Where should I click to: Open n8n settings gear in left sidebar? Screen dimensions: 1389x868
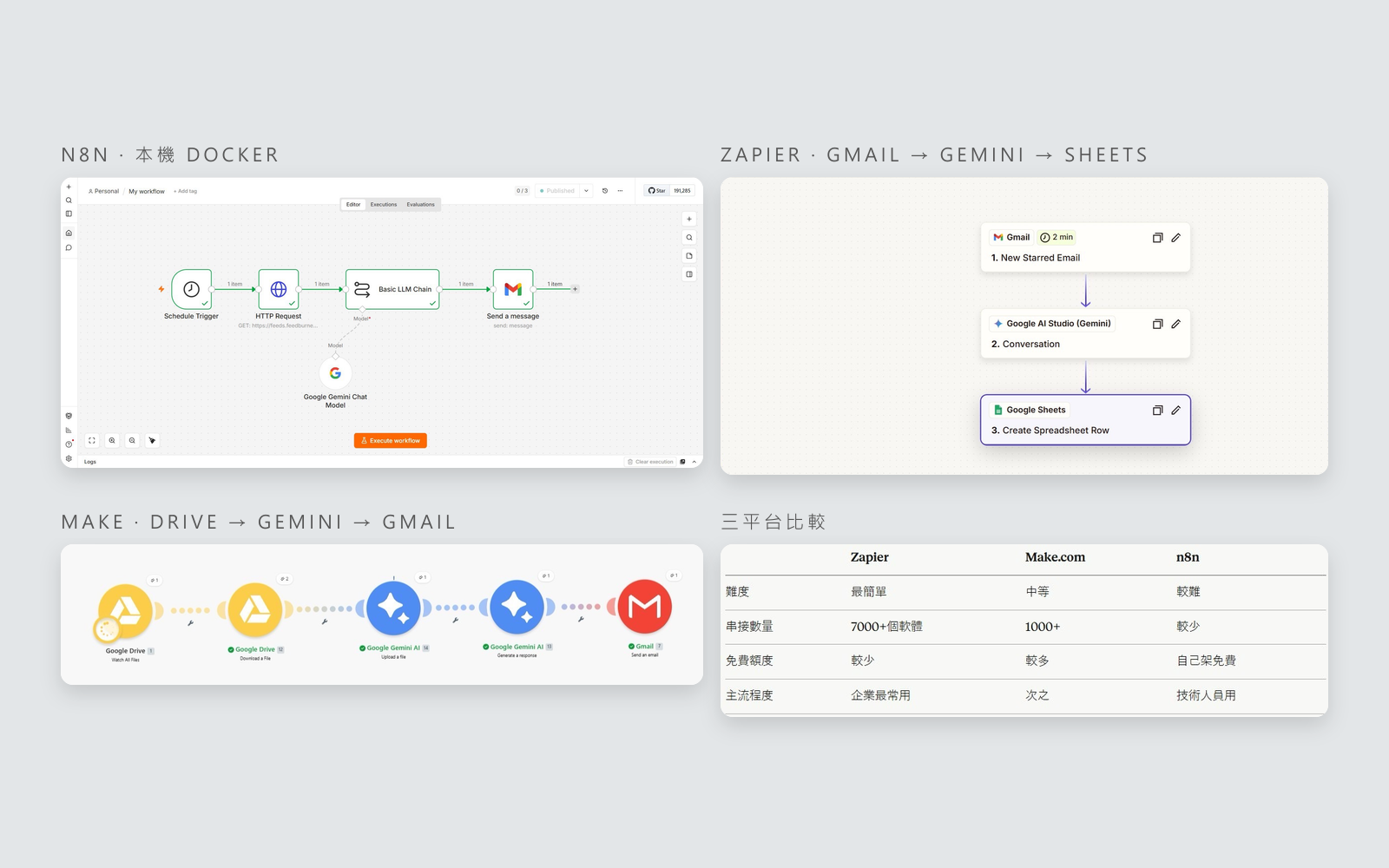pos(69,458)
